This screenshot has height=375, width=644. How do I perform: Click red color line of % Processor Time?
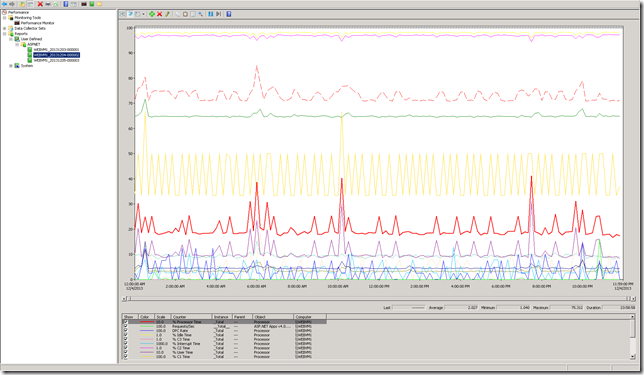(147, 322)
